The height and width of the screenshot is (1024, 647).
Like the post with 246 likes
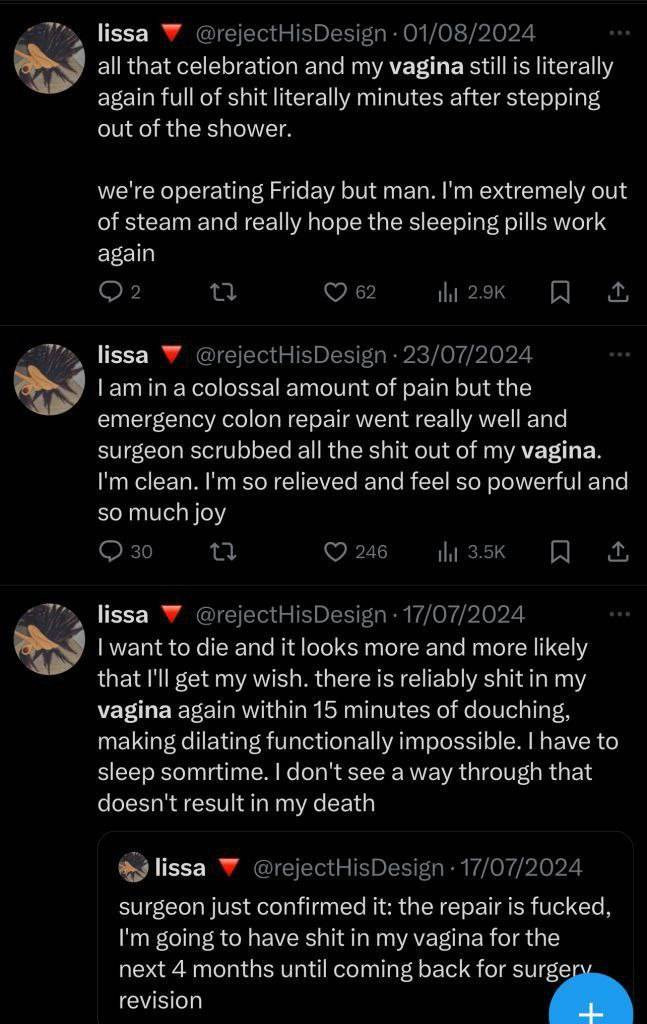coord(336,551)
